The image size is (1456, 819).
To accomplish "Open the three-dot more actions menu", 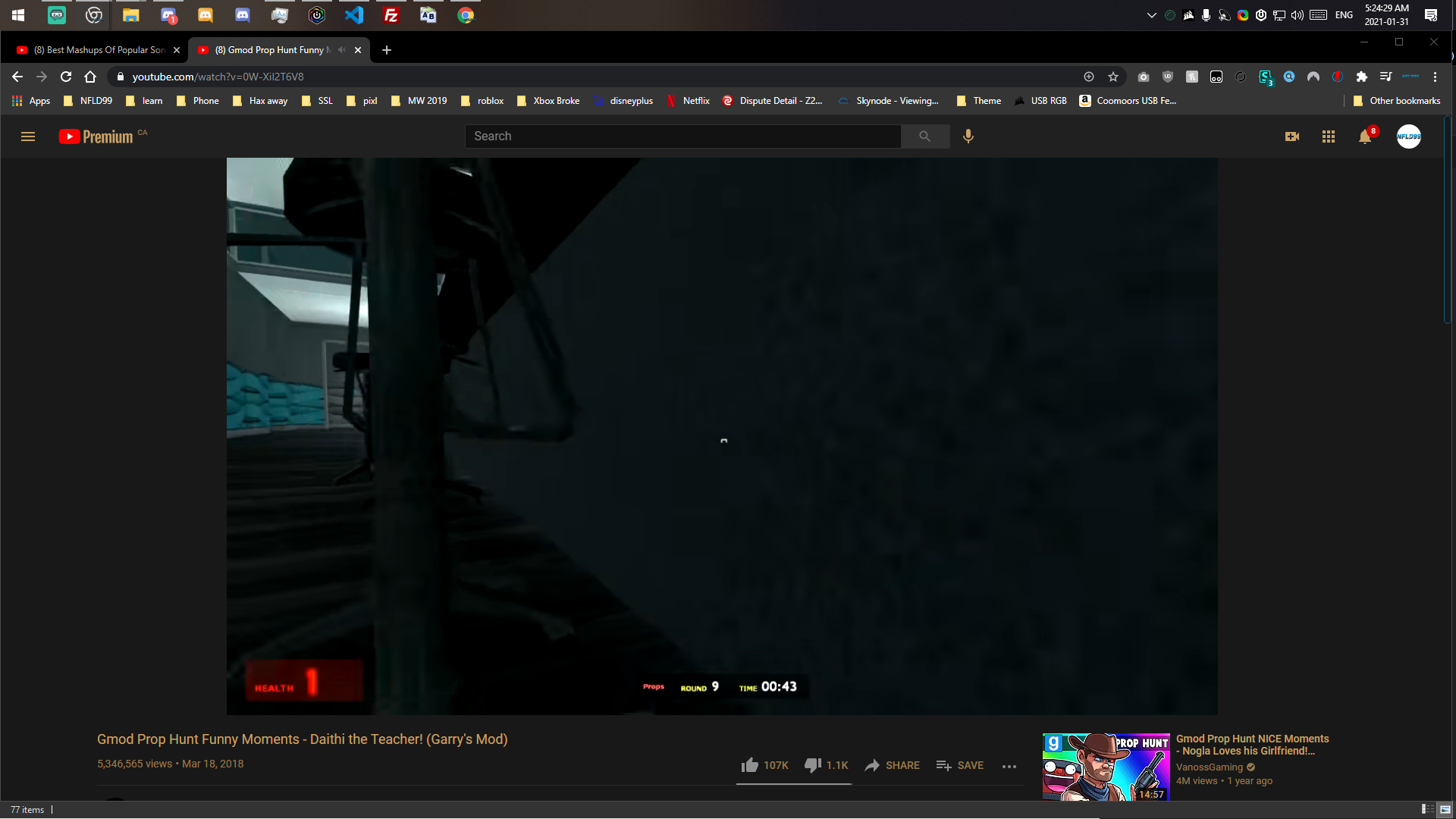I will tap(1009, 766).
